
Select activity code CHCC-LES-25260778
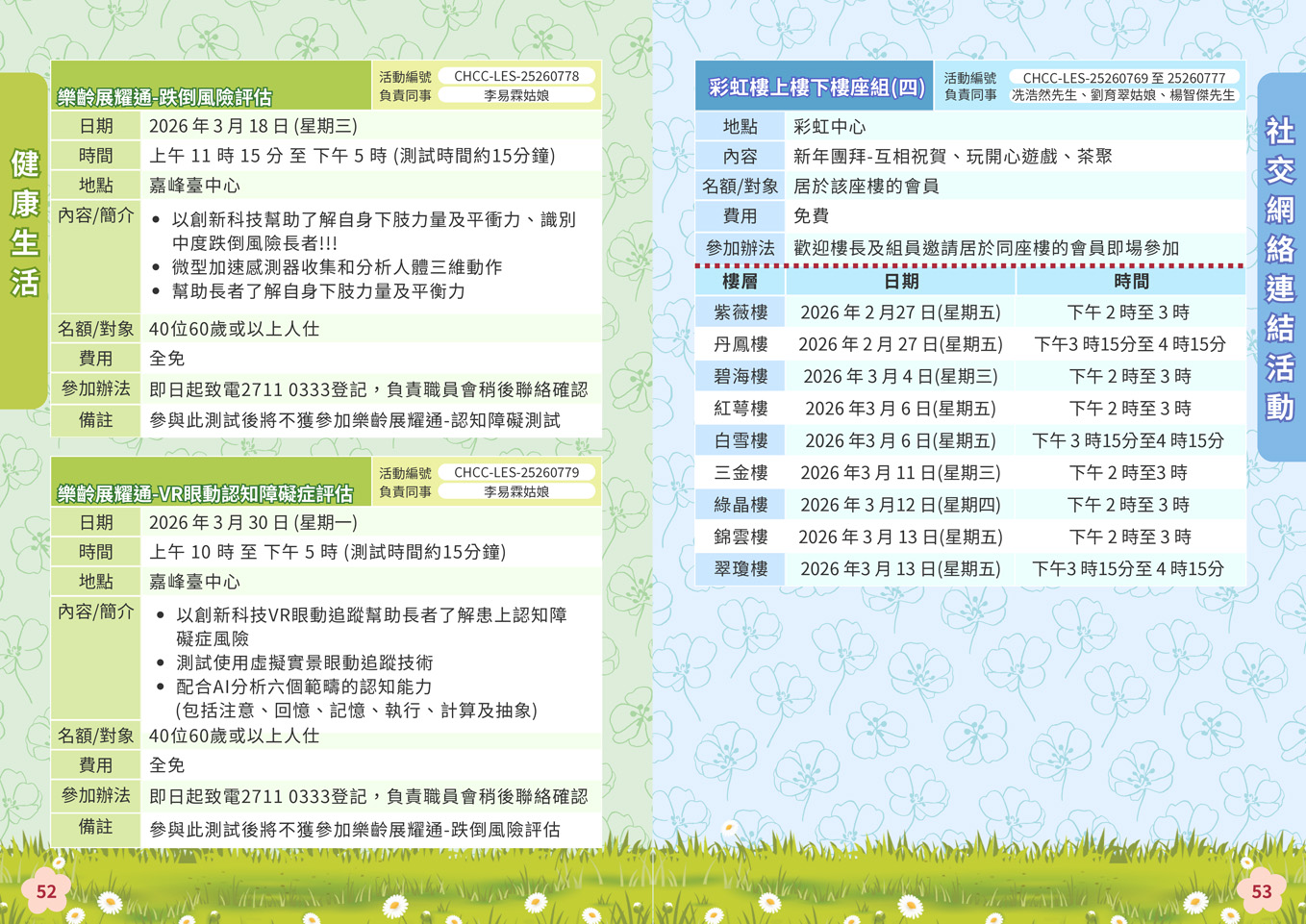516,76
